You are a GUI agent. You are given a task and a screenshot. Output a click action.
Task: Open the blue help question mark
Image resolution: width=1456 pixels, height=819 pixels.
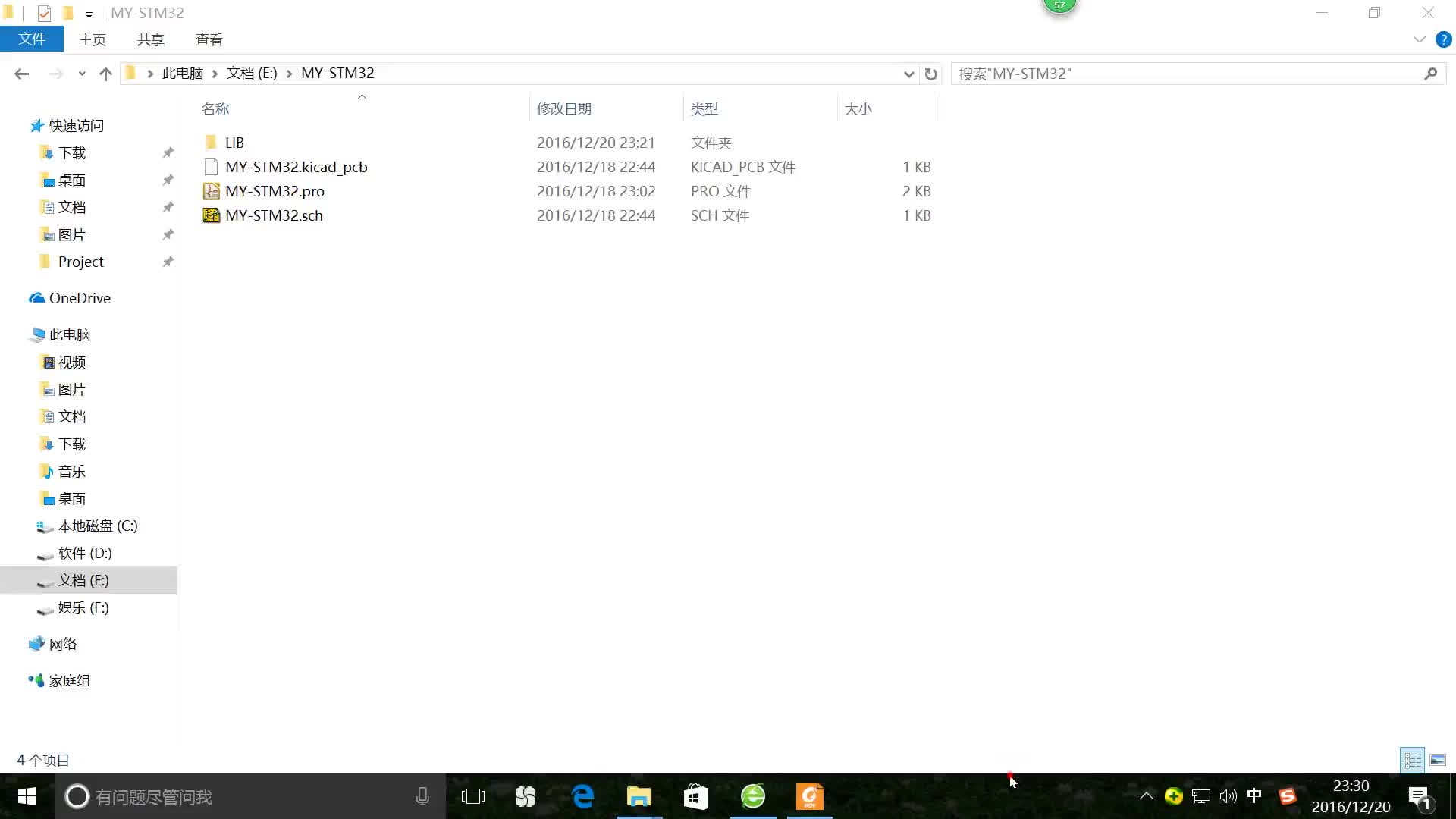(x=1443, y=39)
